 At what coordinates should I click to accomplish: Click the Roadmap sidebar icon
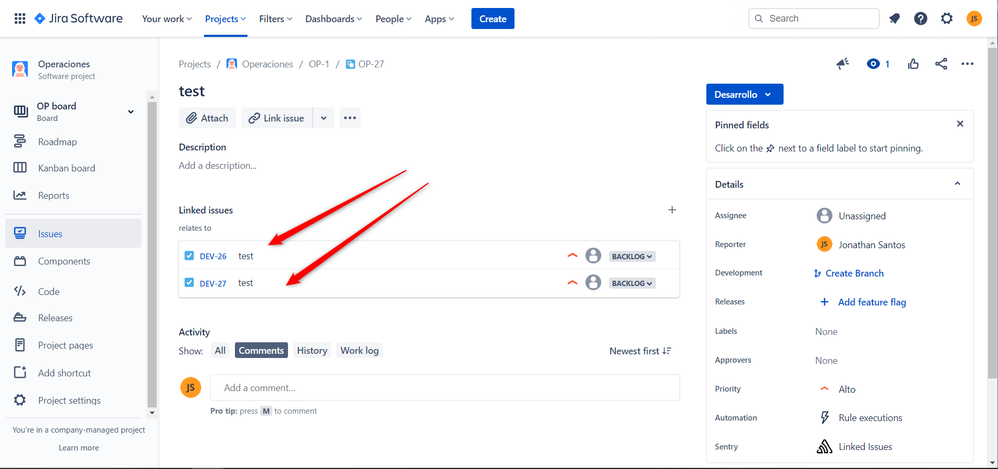(20, 141)
